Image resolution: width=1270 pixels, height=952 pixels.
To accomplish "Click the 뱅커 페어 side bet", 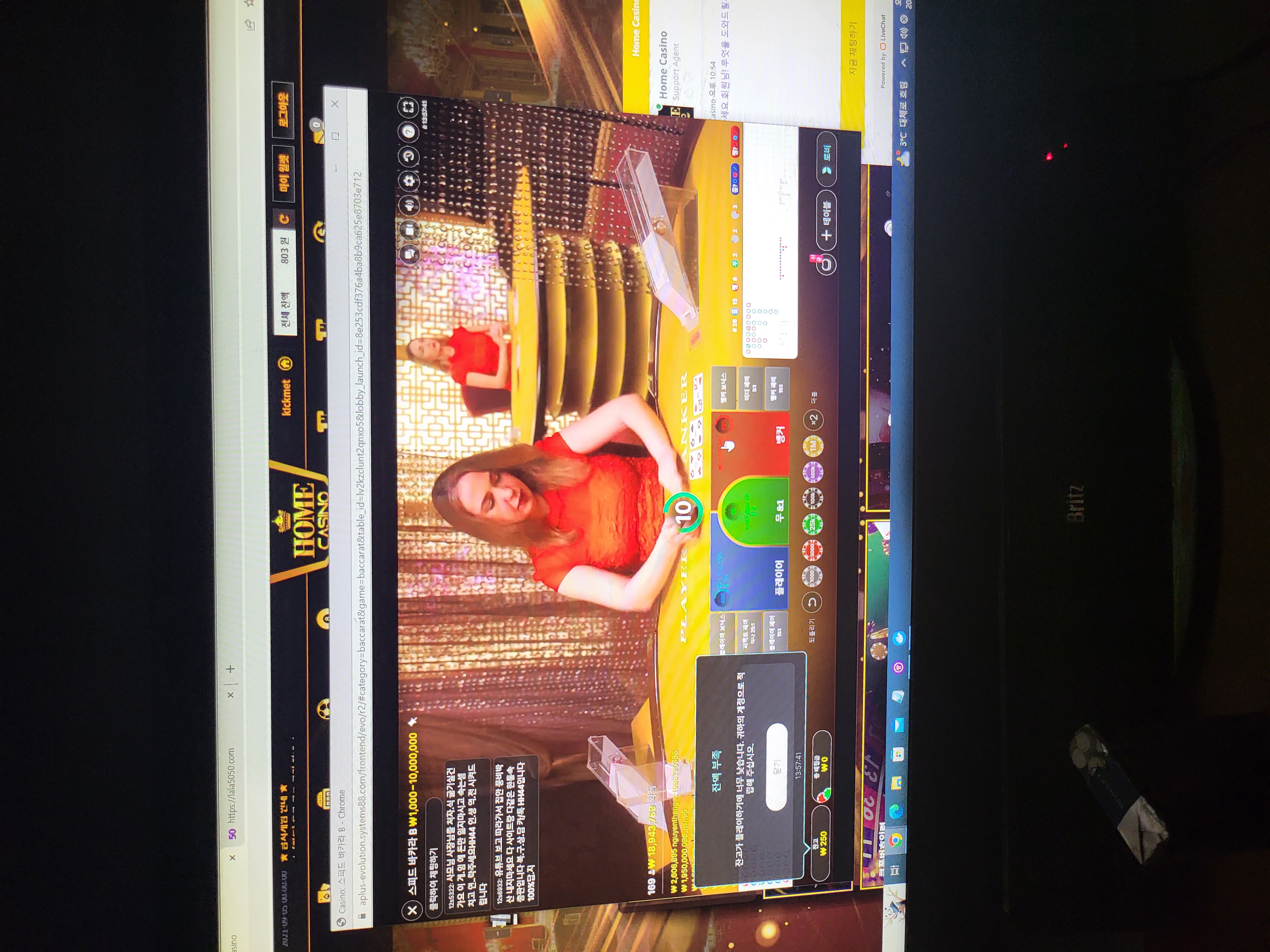I will (777, 388).
